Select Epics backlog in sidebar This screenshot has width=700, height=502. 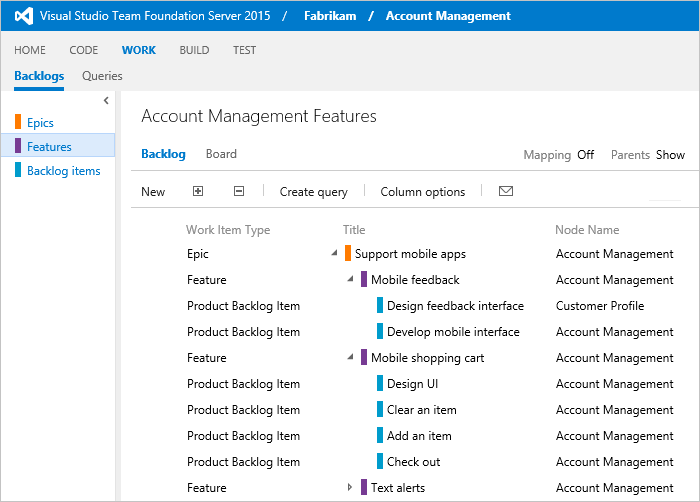coord(40,122)
